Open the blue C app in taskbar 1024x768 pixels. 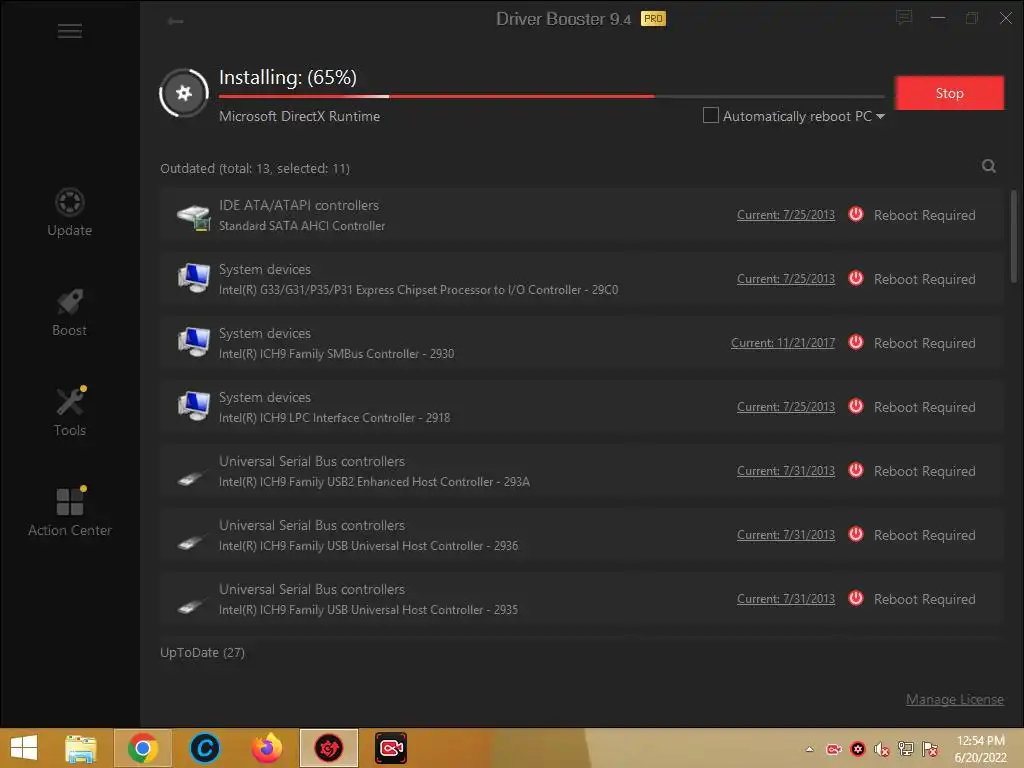coord(204,748)
